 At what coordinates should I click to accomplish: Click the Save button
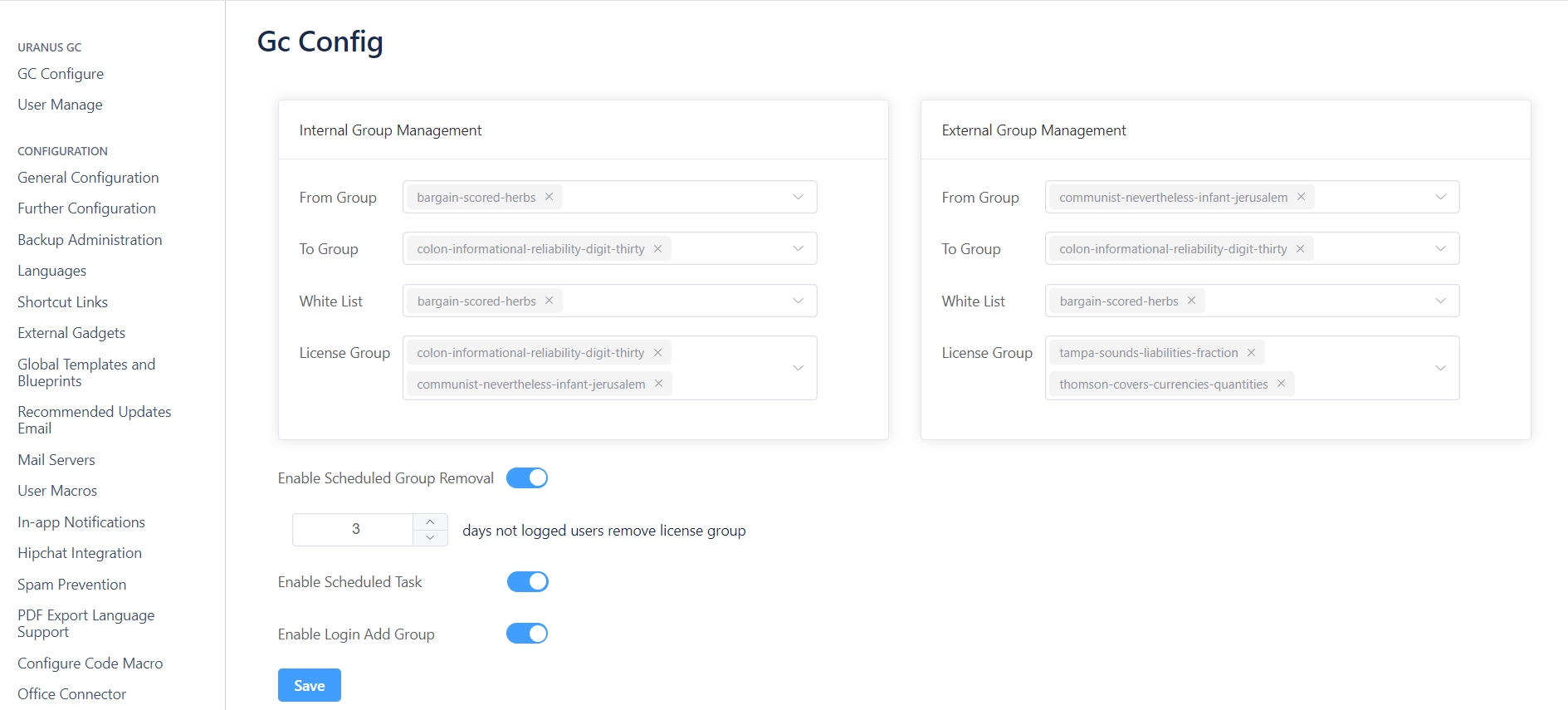(x=309, y=685)
